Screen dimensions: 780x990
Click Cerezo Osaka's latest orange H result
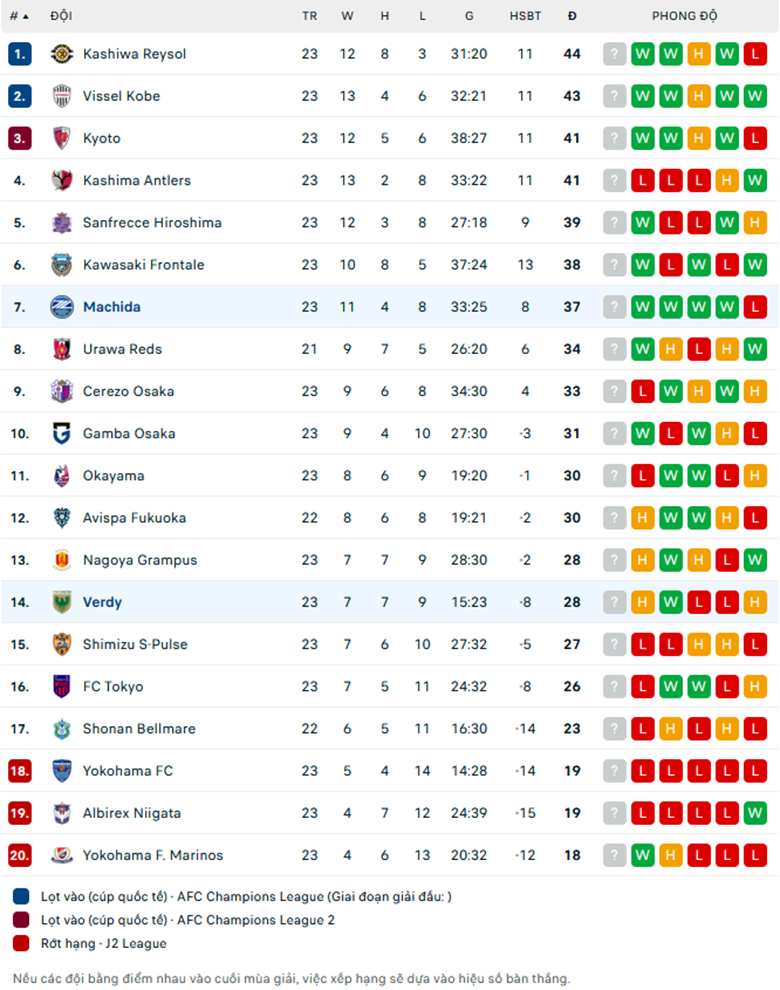click(x=755, y=391)
